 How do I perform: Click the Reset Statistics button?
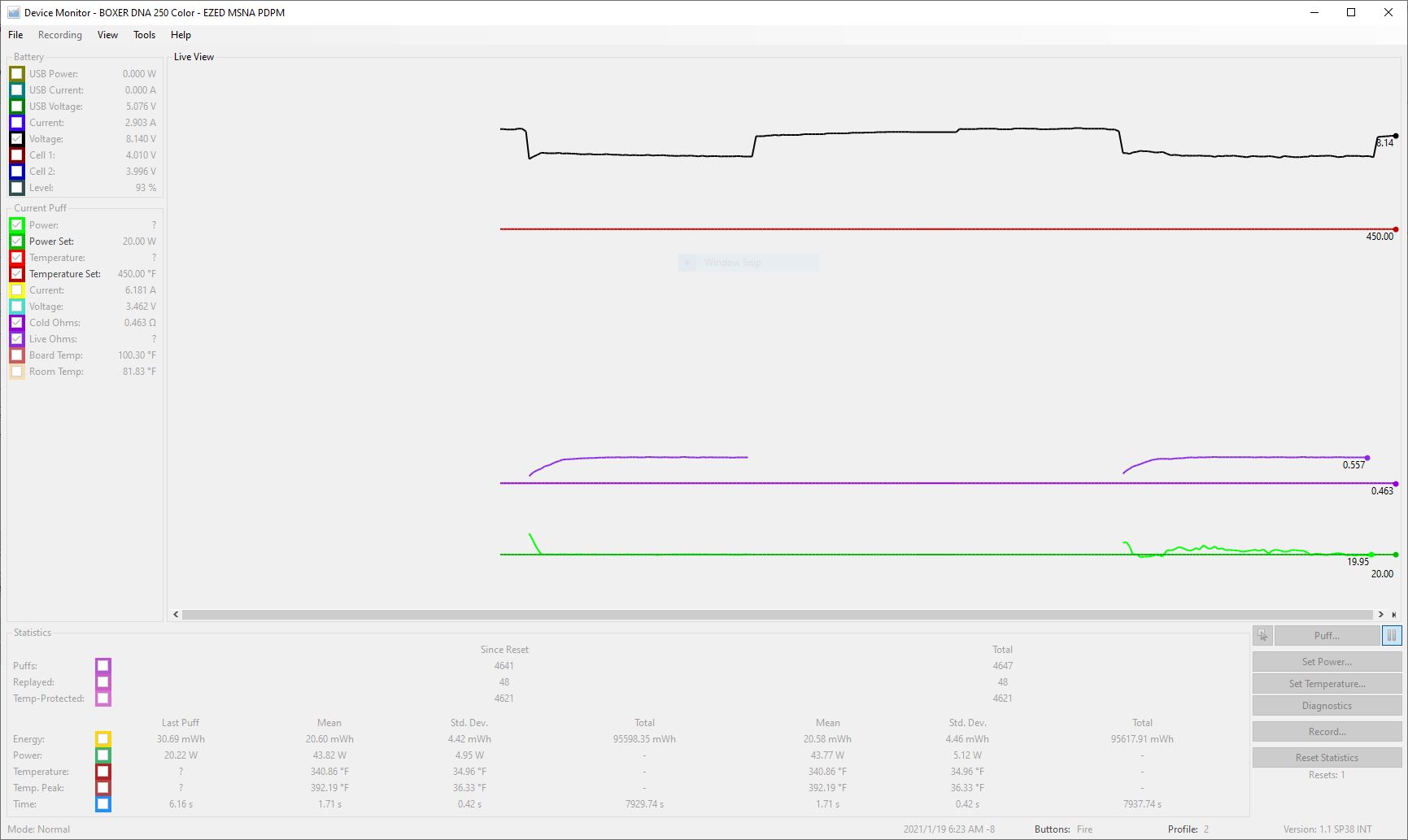tap(1327, 758)
